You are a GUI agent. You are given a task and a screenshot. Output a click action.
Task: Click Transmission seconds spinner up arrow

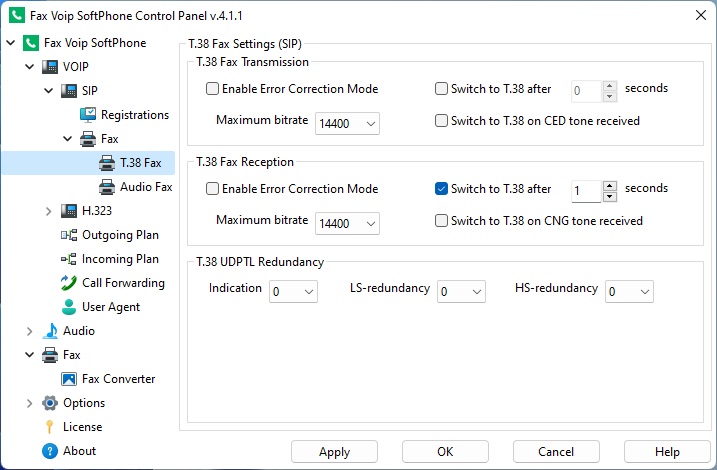(610, 85)
